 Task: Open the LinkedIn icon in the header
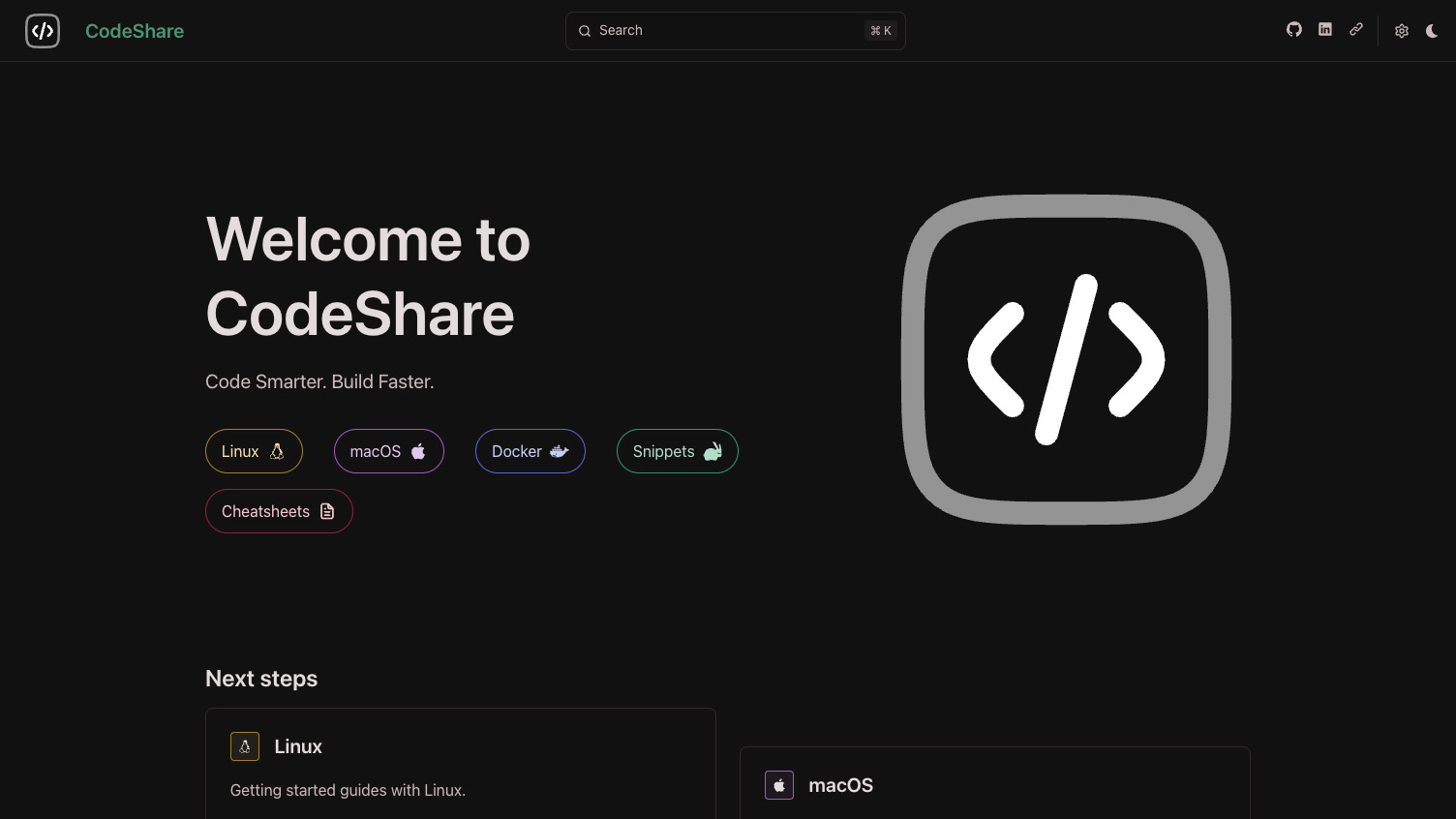point(1324,29)
